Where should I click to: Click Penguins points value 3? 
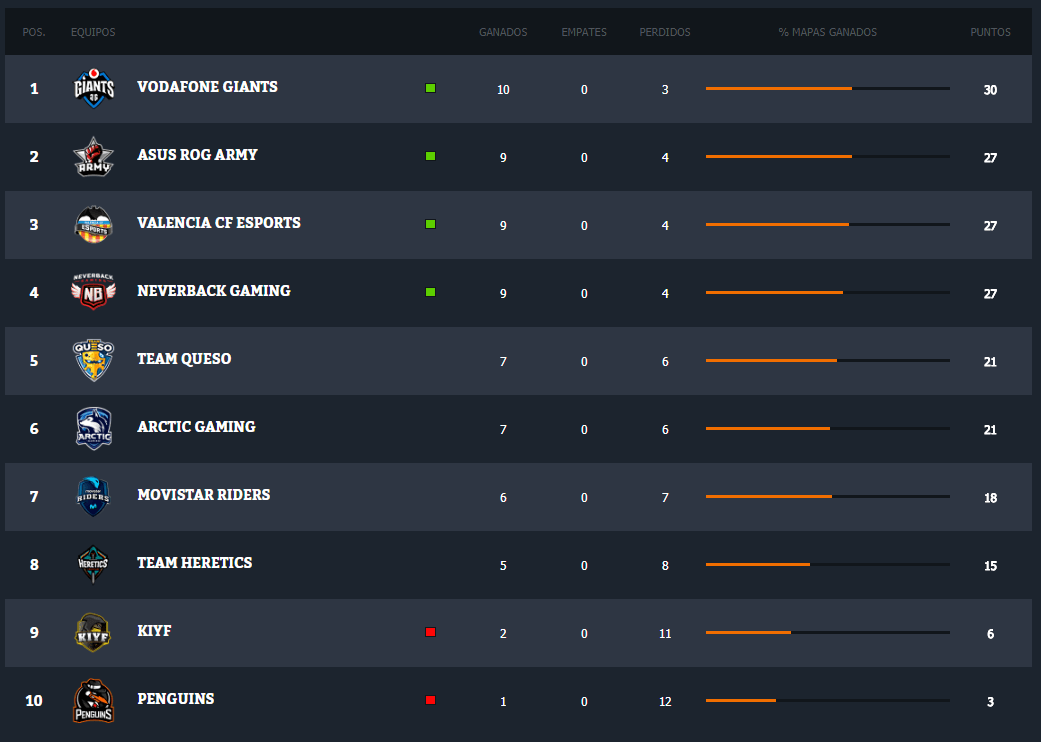(990, 702)
